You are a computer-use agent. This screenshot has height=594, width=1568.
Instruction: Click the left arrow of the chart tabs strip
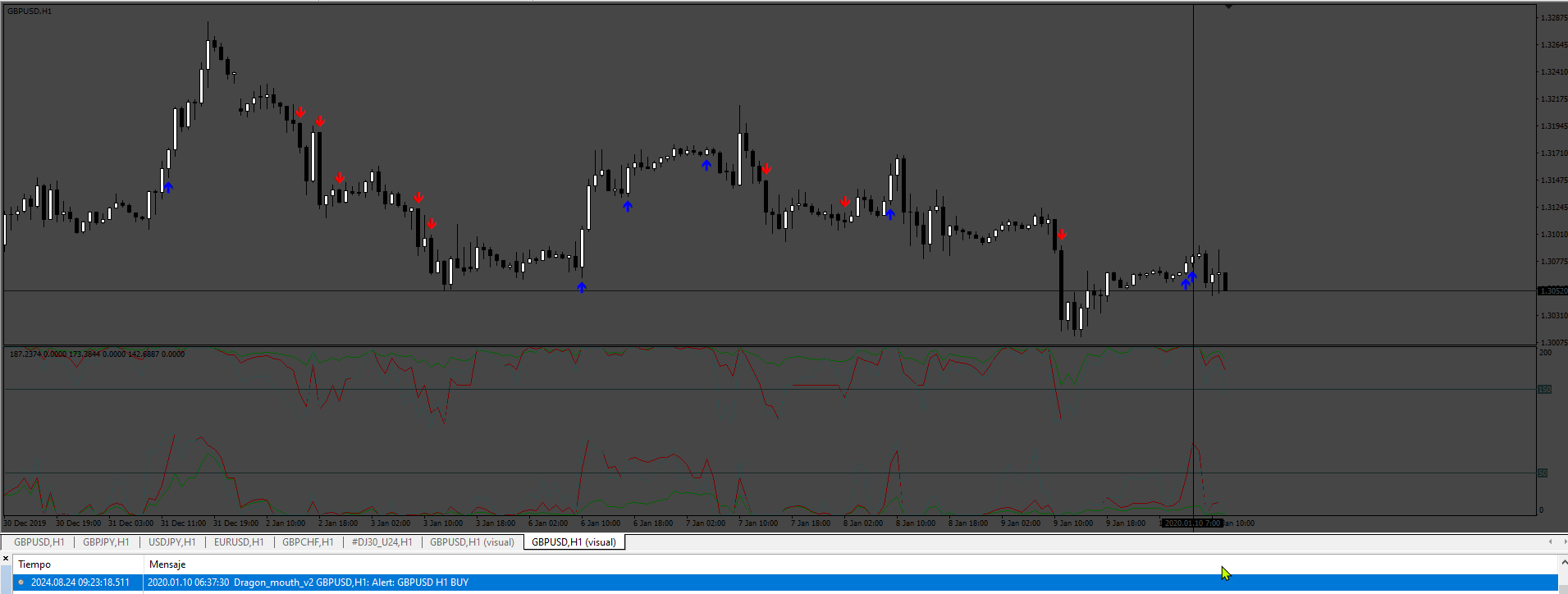(1550, 541)
